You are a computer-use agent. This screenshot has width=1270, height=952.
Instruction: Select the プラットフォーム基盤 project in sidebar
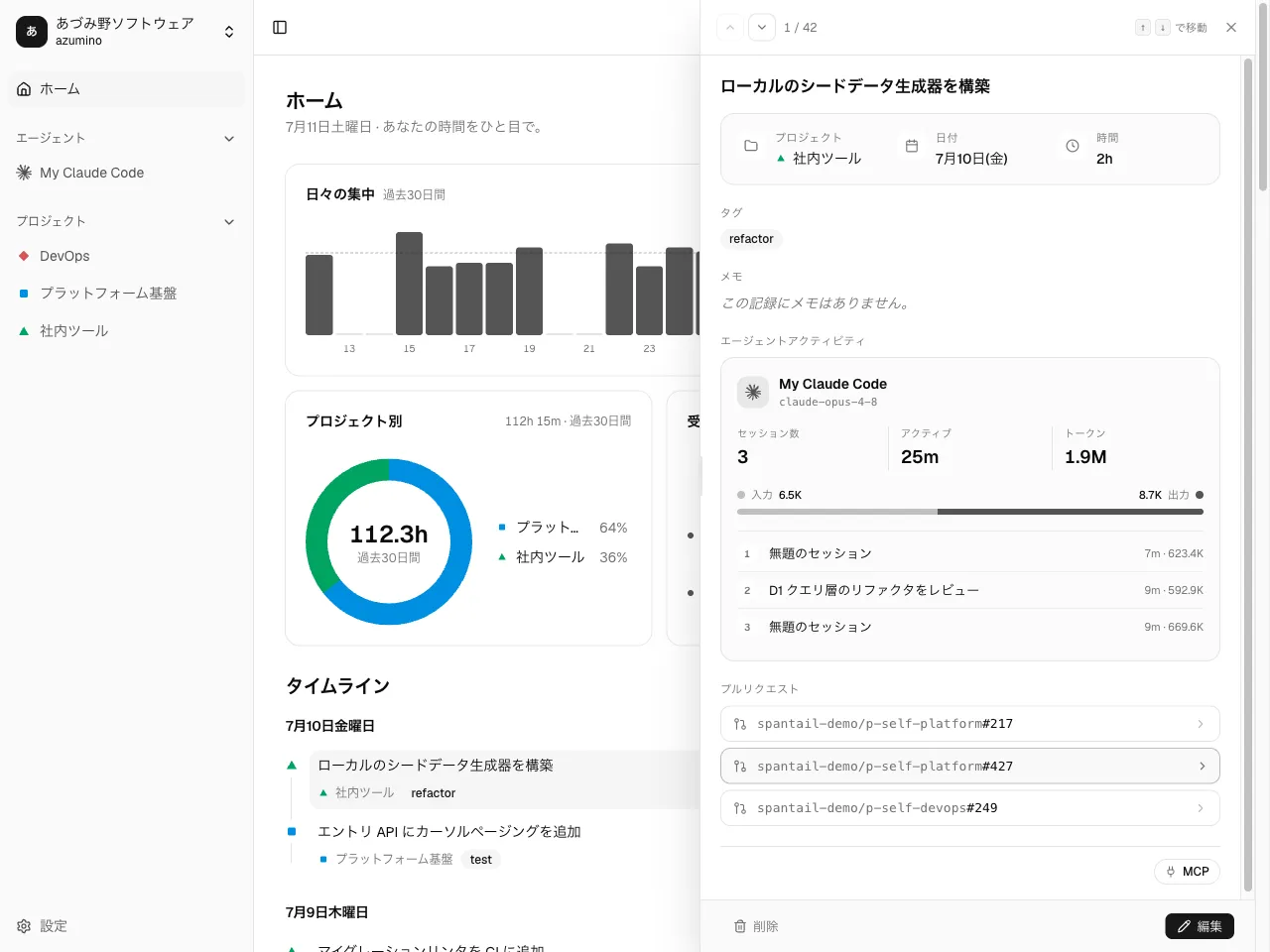(126, 294)
